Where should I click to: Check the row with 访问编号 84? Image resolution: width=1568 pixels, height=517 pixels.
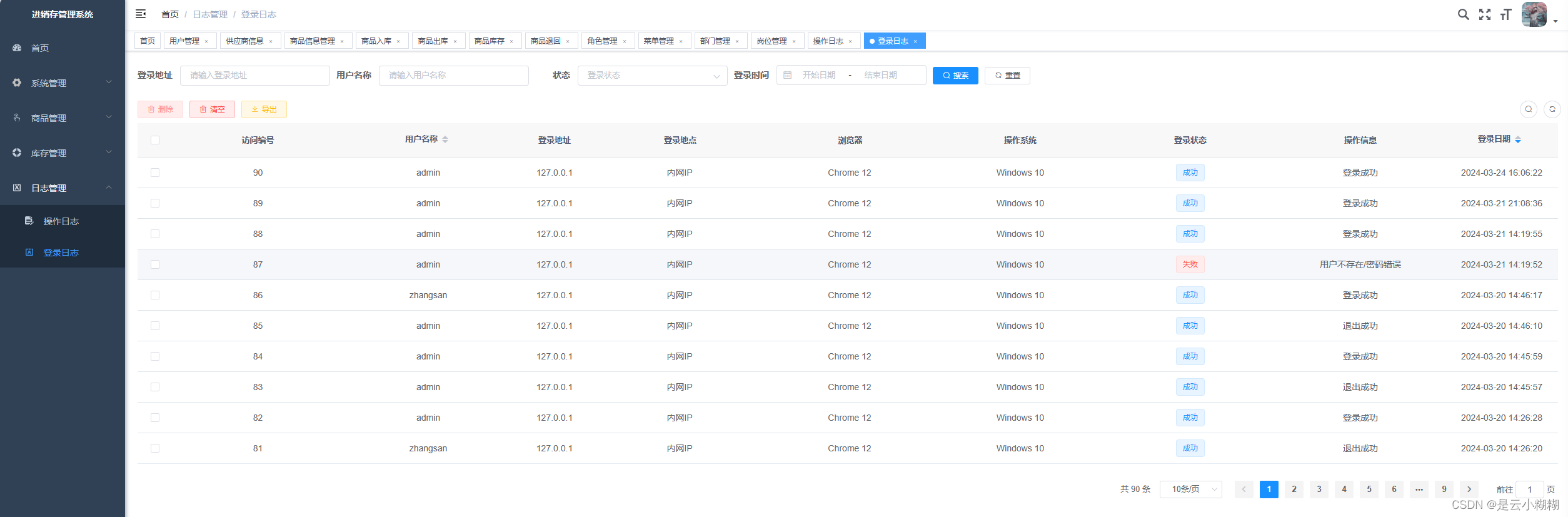tap(155, 356)
